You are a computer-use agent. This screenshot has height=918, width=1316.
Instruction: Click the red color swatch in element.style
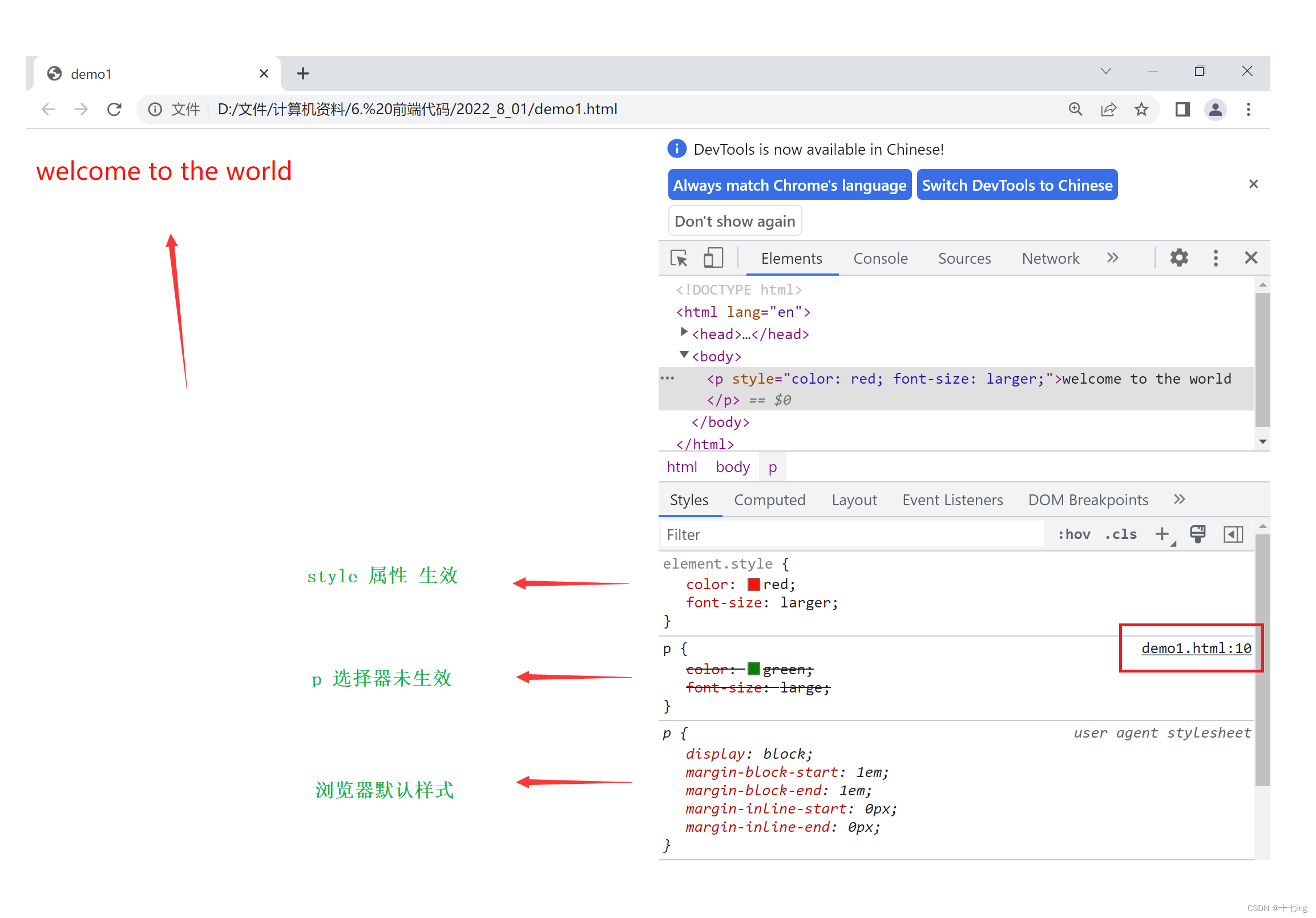pos(753,584)
